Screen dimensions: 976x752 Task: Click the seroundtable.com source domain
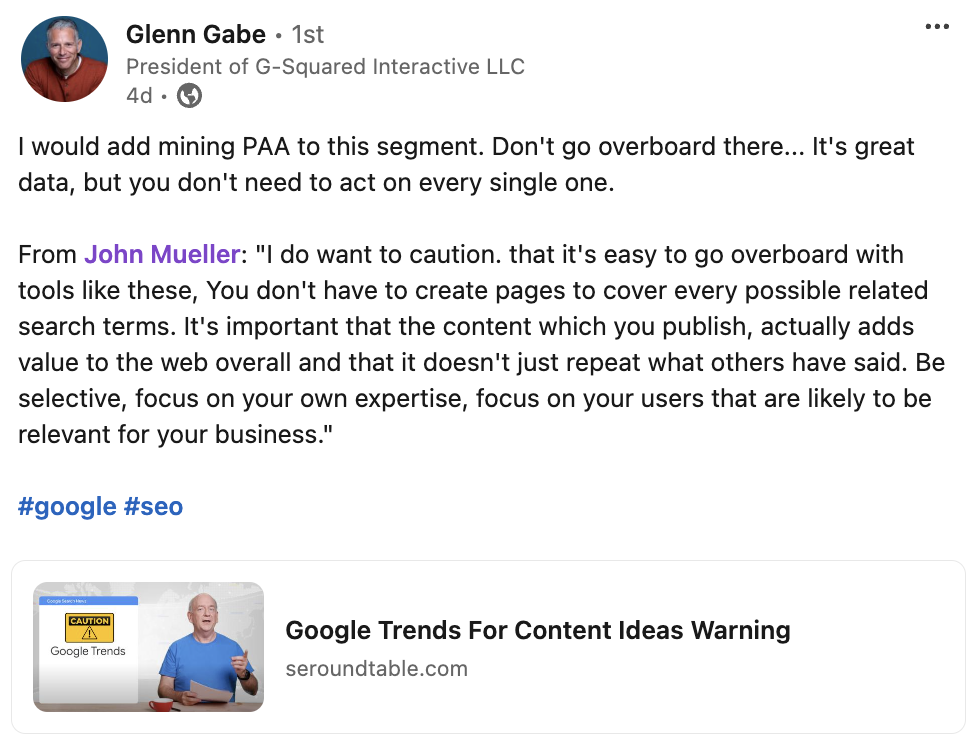(x=376, y=668)
